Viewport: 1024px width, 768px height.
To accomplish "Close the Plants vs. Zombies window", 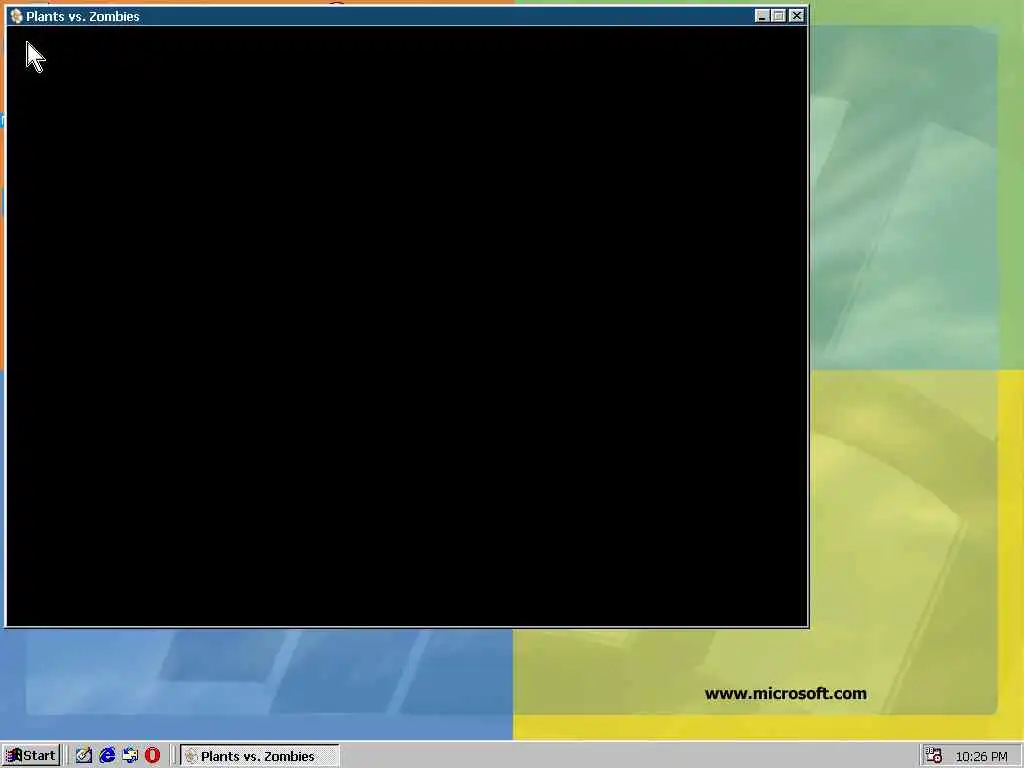I will pos(797,16).
